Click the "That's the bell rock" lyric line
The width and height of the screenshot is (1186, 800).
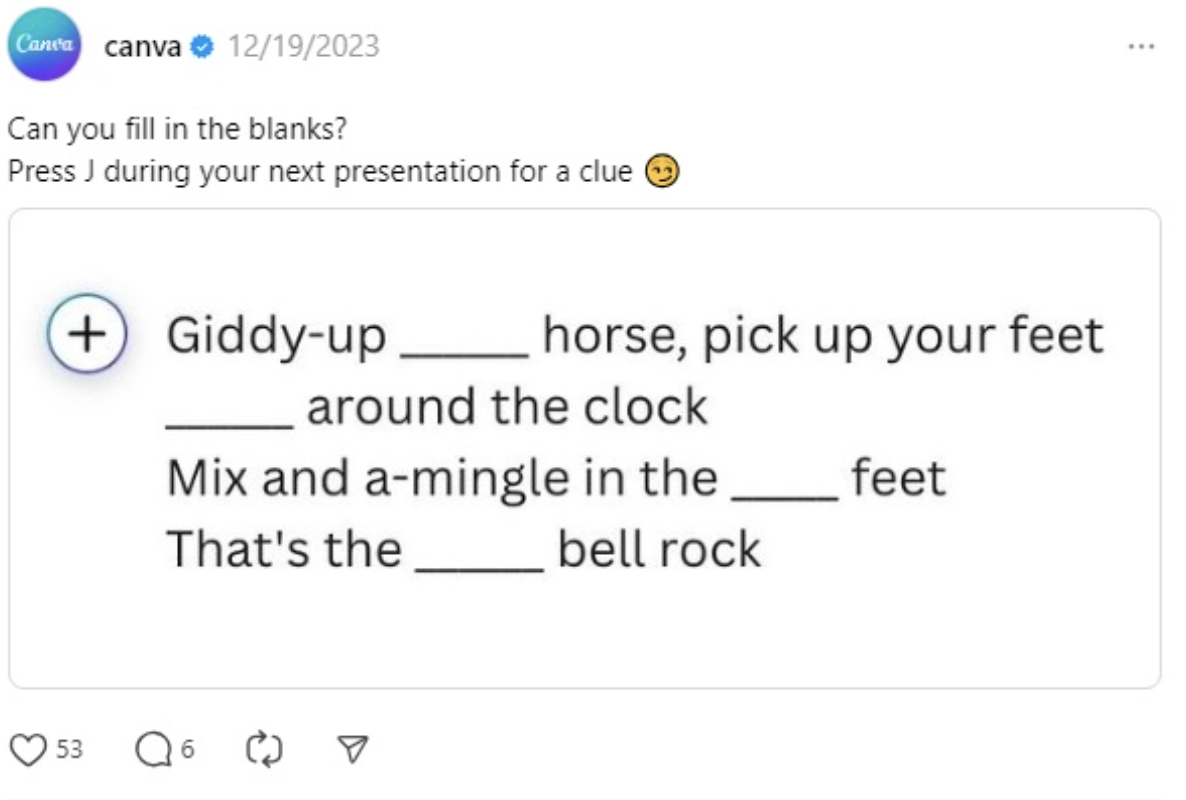click(x=463, y=549)
